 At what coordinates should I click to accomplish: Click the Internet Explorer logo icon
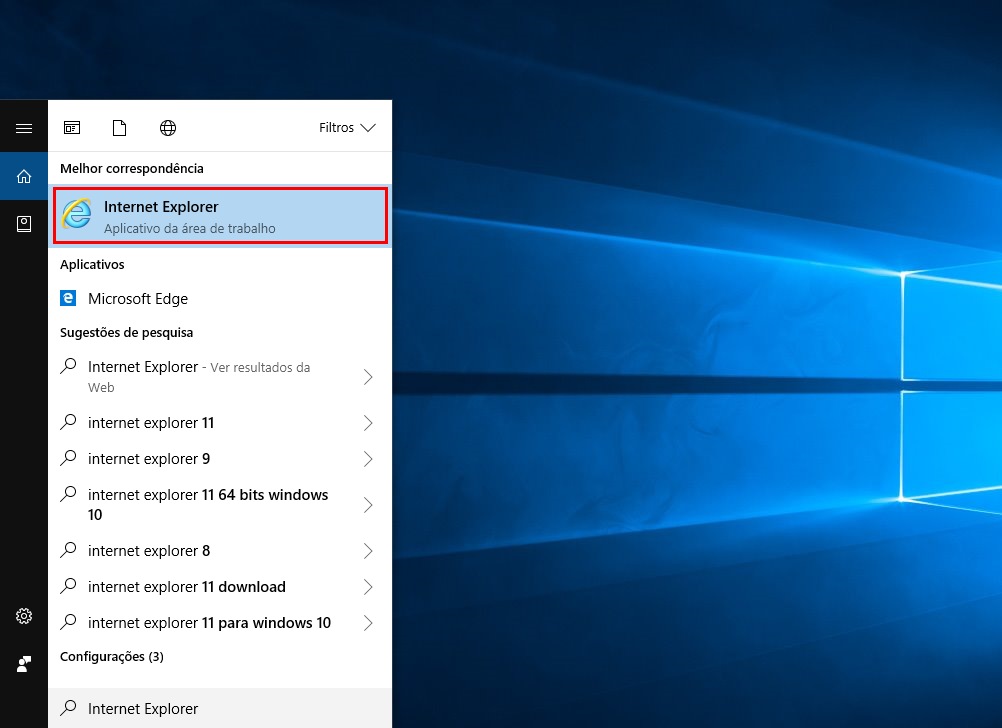click(x=77, y=213)
